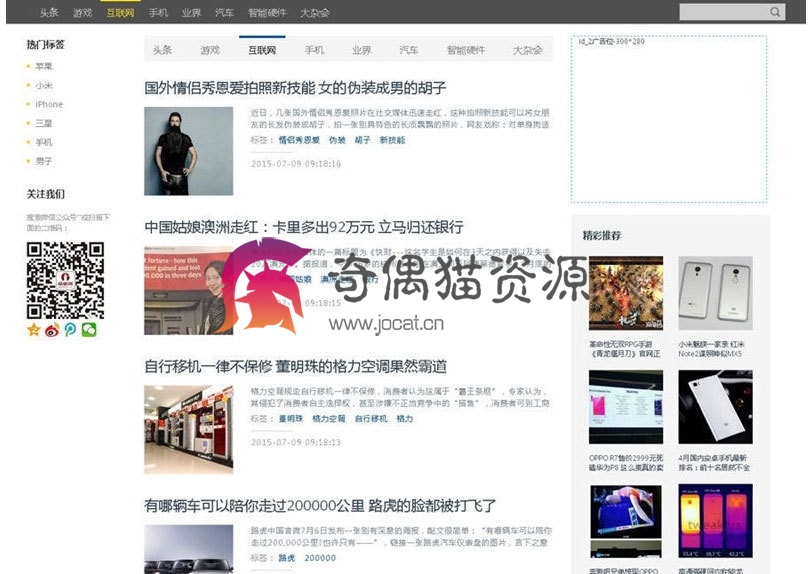Open article 有哪辆车可以陪你走过200000公里 headline

pyautogui.click(x=320, y=505)
